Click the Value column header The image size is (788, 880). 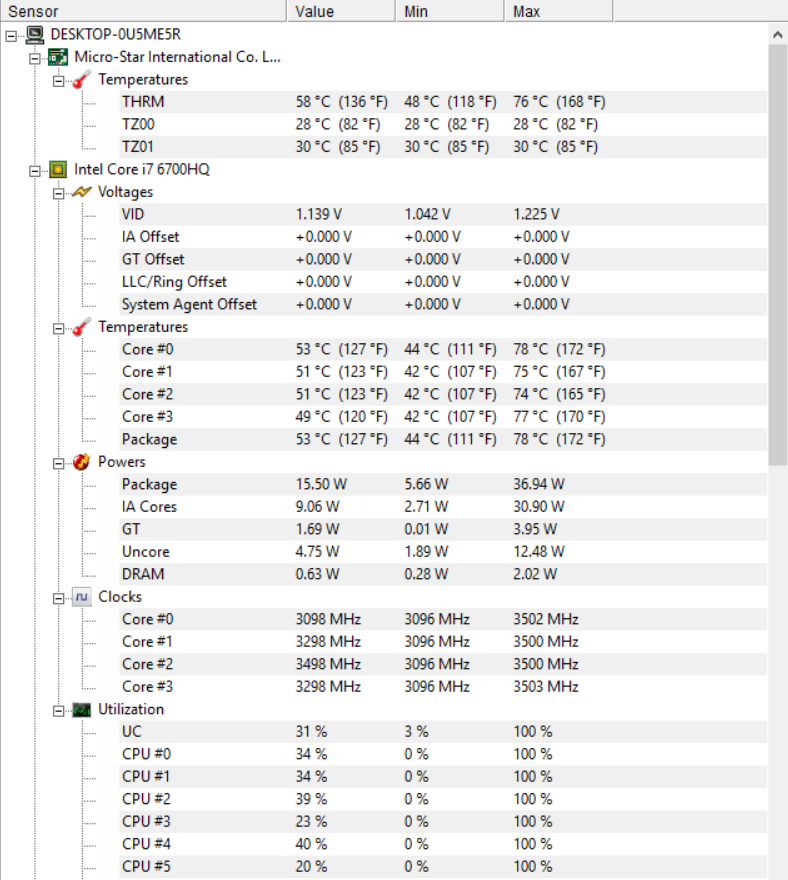[x=342, y=11]
